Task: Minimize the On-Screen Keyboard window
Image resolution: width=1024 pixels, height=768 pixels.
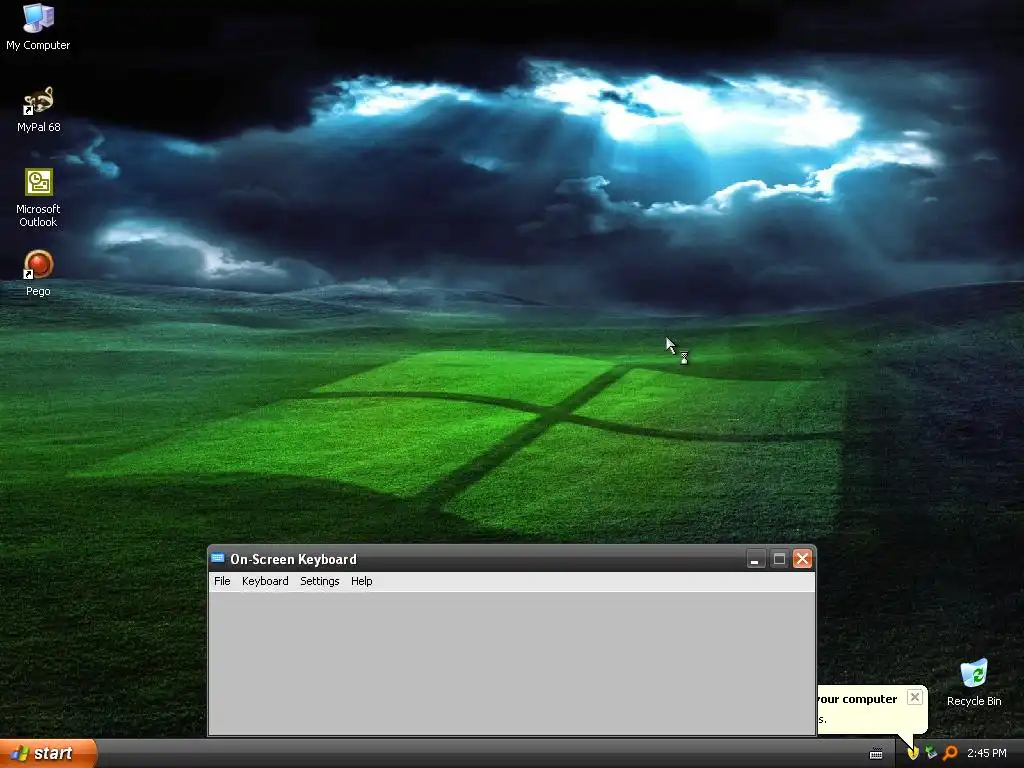Action: pos(756,559)
